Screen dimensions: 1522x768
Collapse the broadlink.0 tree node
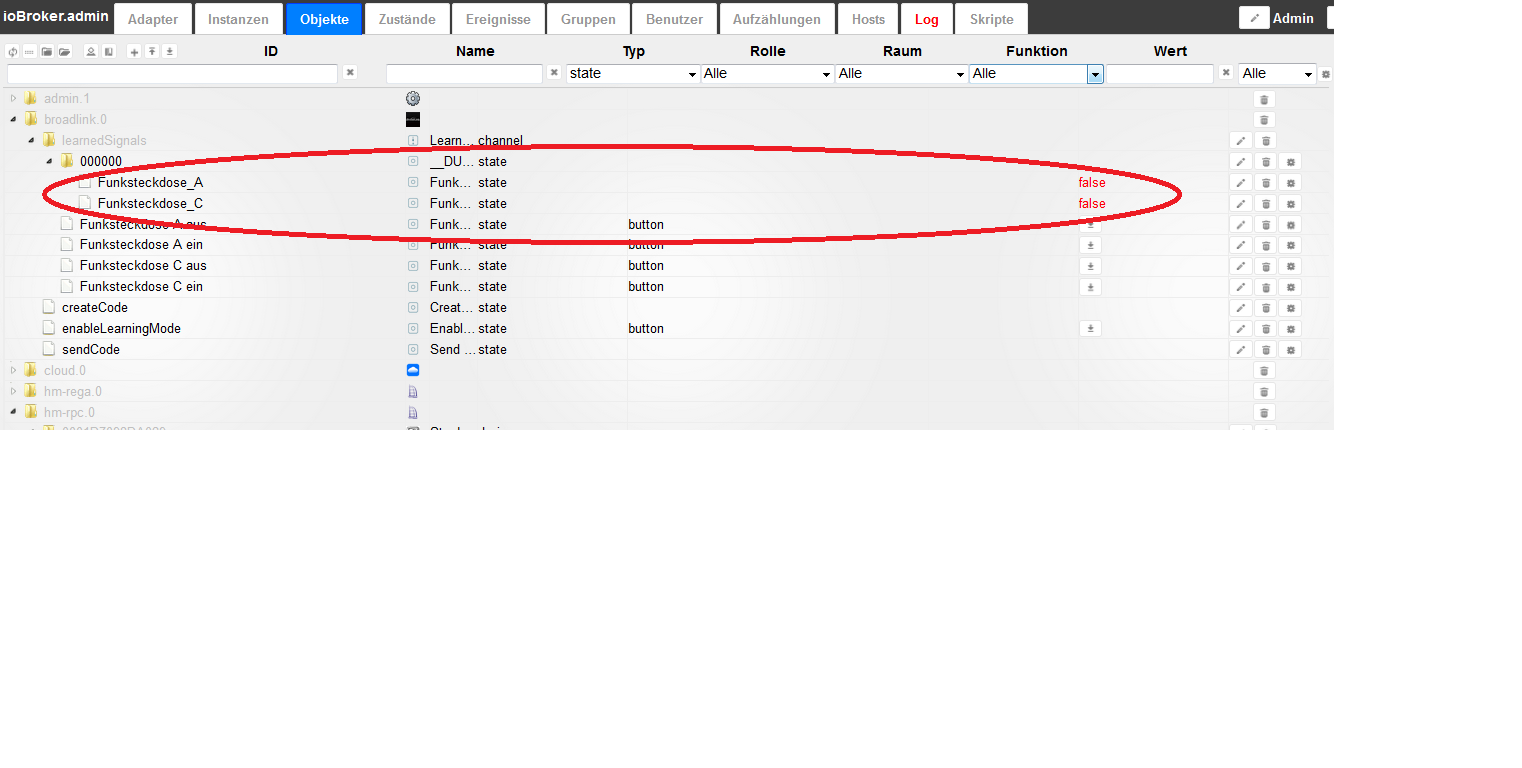13,120
